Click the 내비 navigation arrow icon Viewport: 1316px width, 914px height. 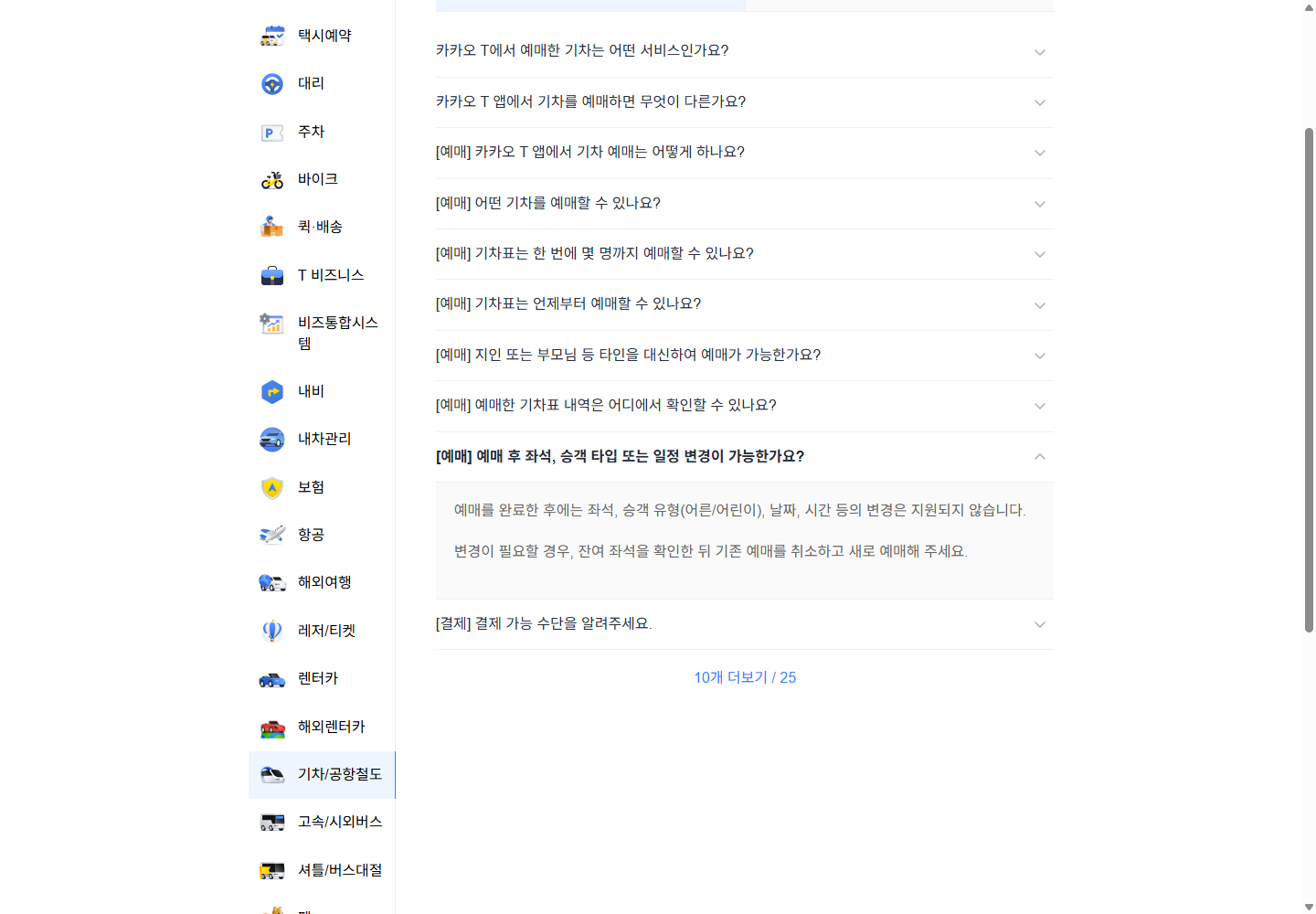click(x=272, y=392)
